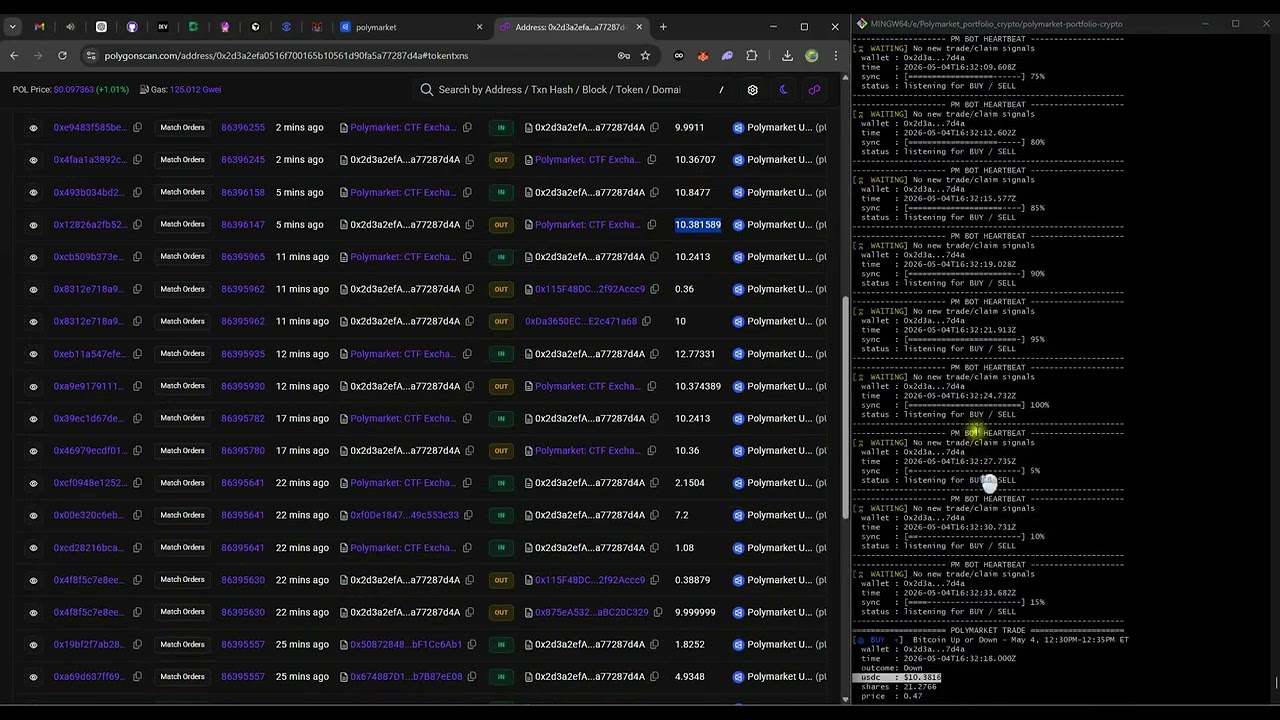Copy address 0x50872848...bF1Cc6Ab1
Viewport: 1280px width, 720px height.
point(471,645)
